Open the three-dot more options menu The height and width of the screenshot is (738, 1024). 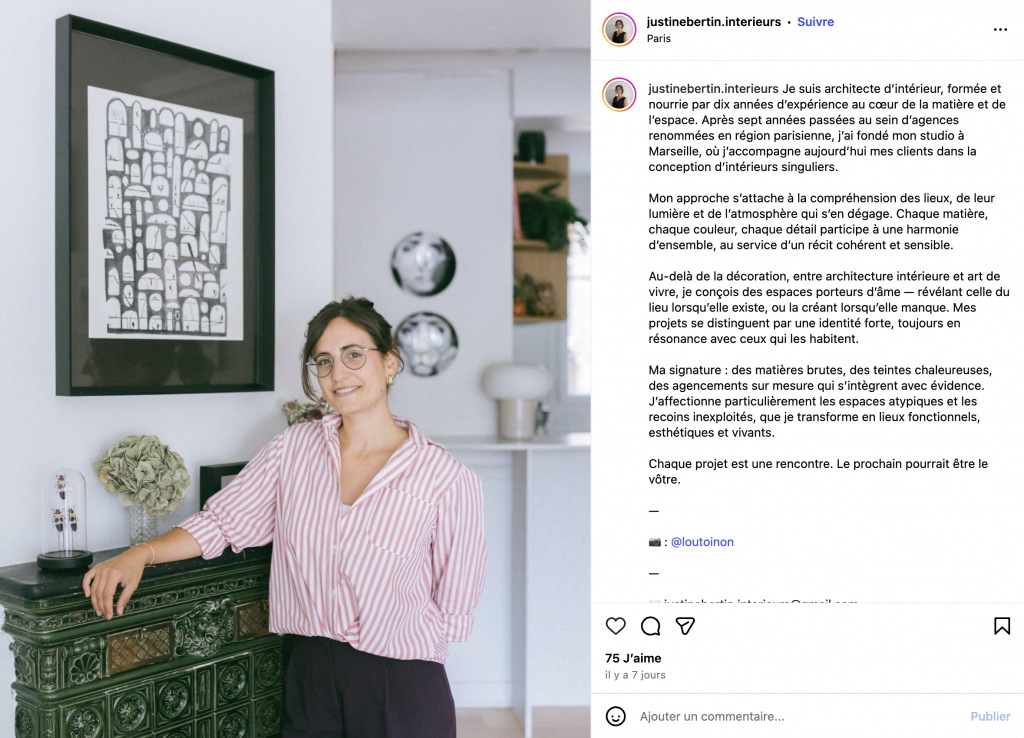click(1000, 29)
